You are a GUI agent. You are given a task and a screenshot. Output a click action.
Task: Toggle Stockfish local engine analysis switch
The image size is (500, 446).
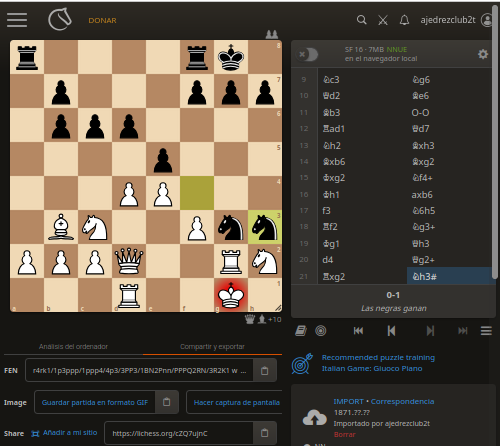point(307,54)
